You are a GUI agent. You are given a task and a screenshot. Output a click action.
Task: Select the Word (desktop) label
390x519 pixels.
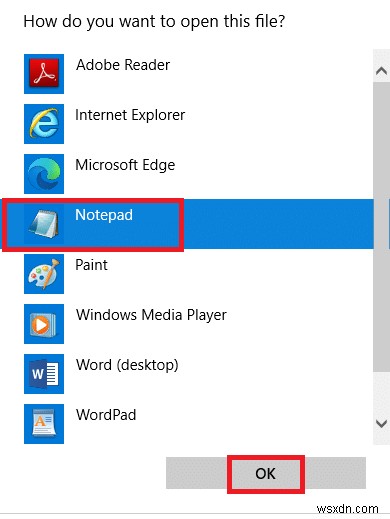(127, 365)
